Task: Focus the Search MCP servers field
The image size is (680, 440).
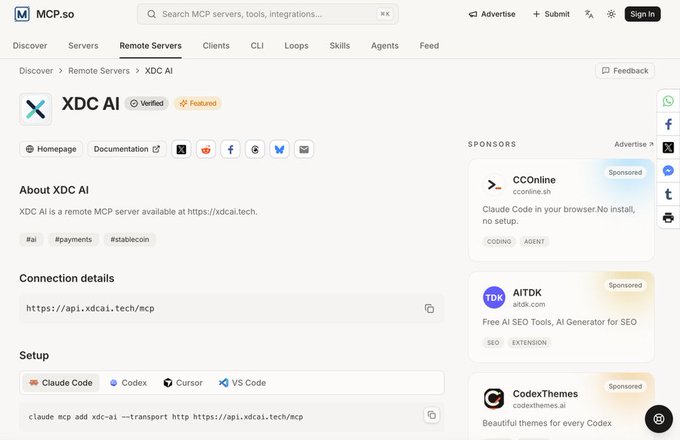Action: pyautogui.click(x=268, y=14)
